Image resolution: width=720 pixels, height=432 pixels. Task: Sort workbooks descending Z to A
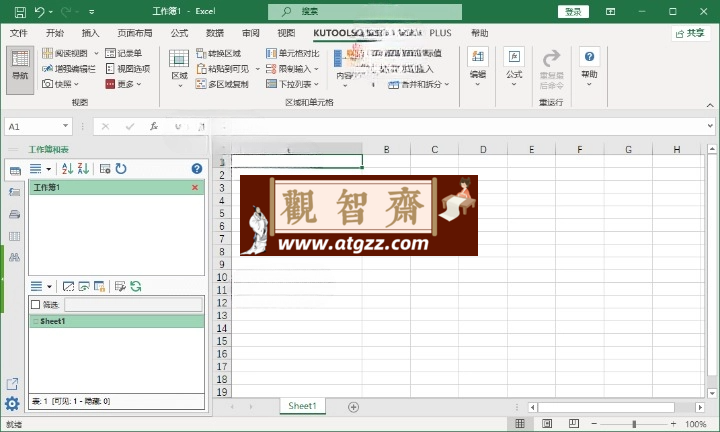pyautogui.click(x=83, y=169)
